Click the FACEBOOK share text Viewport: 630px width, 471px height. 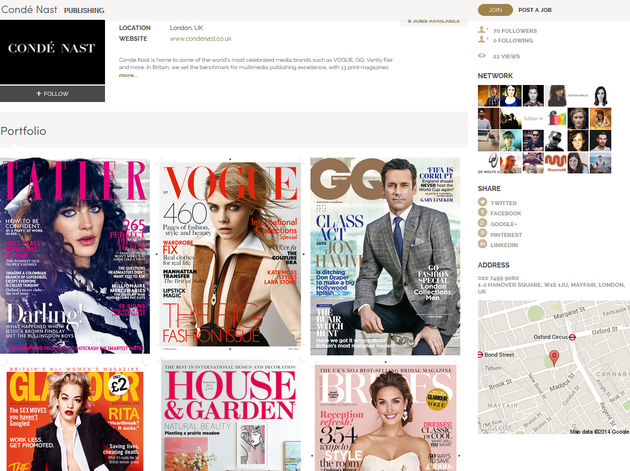click(506, 213)
